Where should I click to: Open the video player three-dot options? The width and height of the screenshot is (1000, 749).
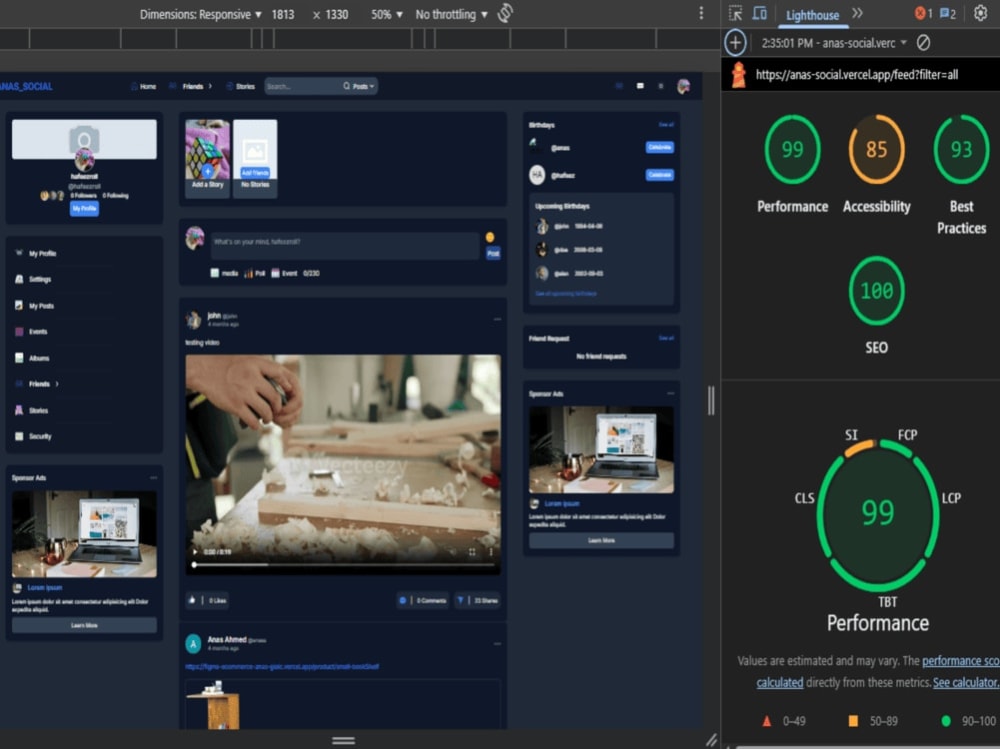pyautogui.click(x=491, y=552)
